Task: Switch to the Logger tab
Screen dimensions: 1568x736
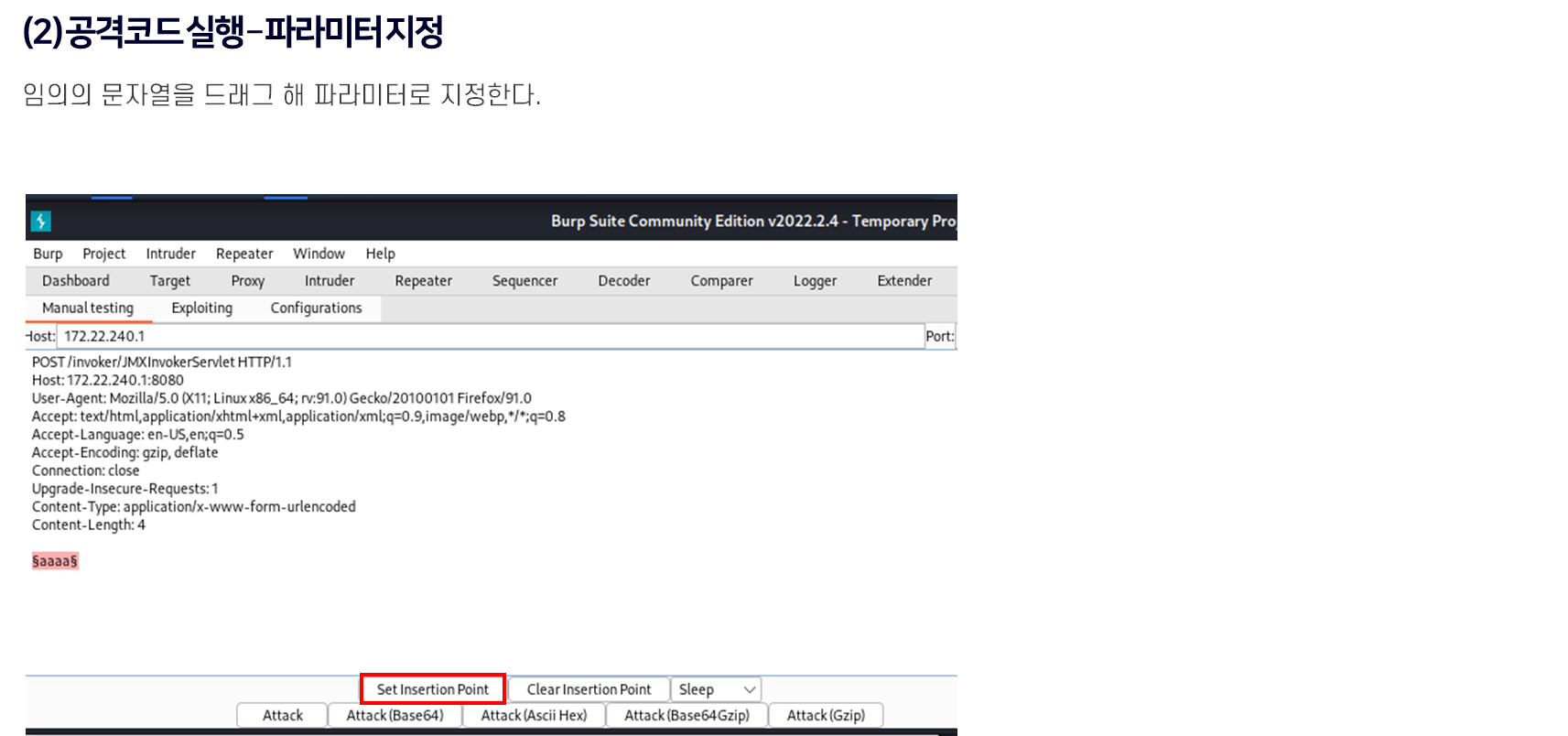Action: point(815,281)
